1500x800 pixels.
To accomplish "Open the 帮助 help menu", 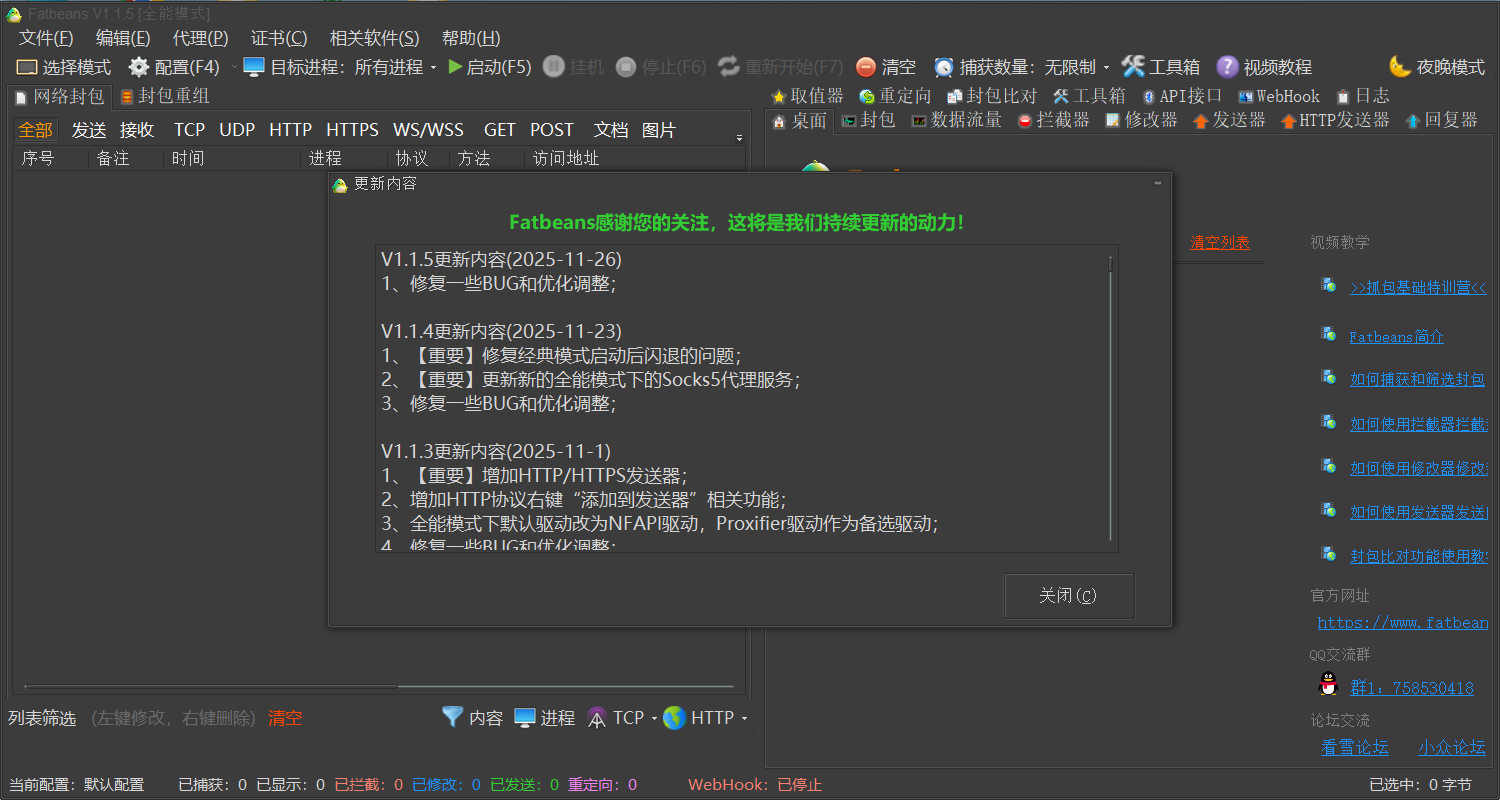I will tap(469, 38).
